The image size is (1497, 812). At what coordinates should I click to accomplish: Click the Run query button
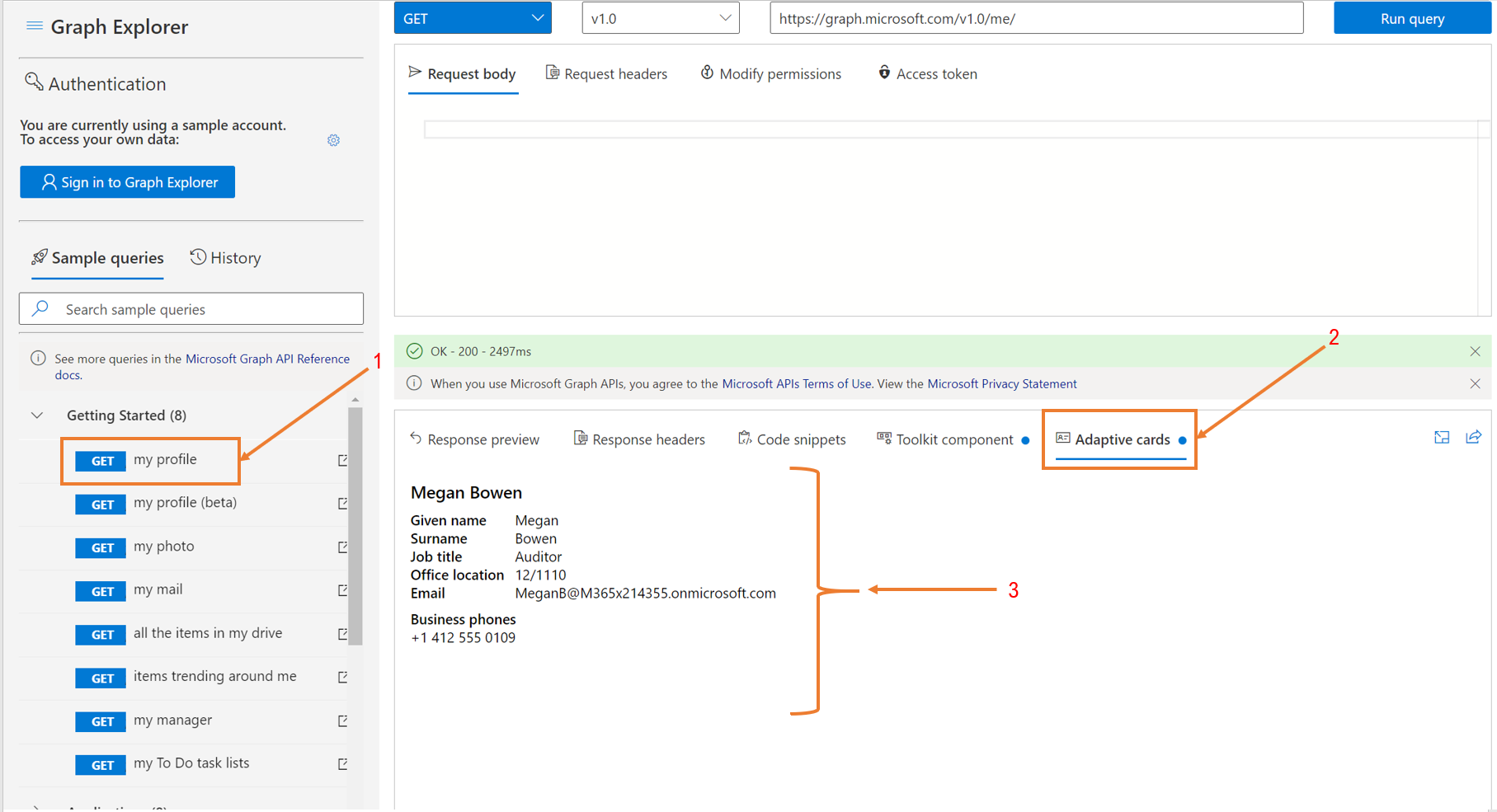pos(1412,18)
